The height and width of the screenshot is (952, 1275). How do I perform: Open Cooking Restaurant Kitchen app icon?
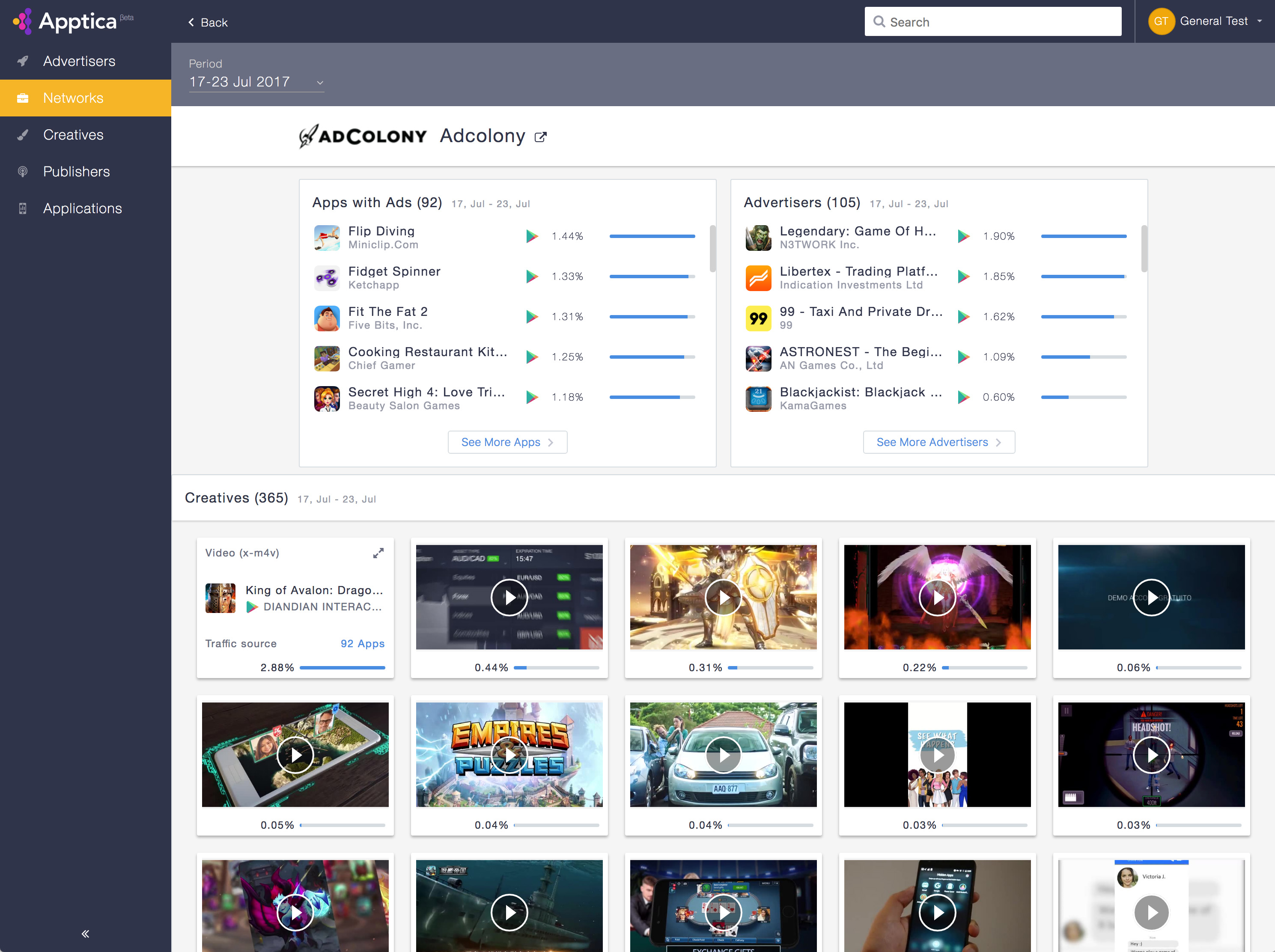coord(327,358)
